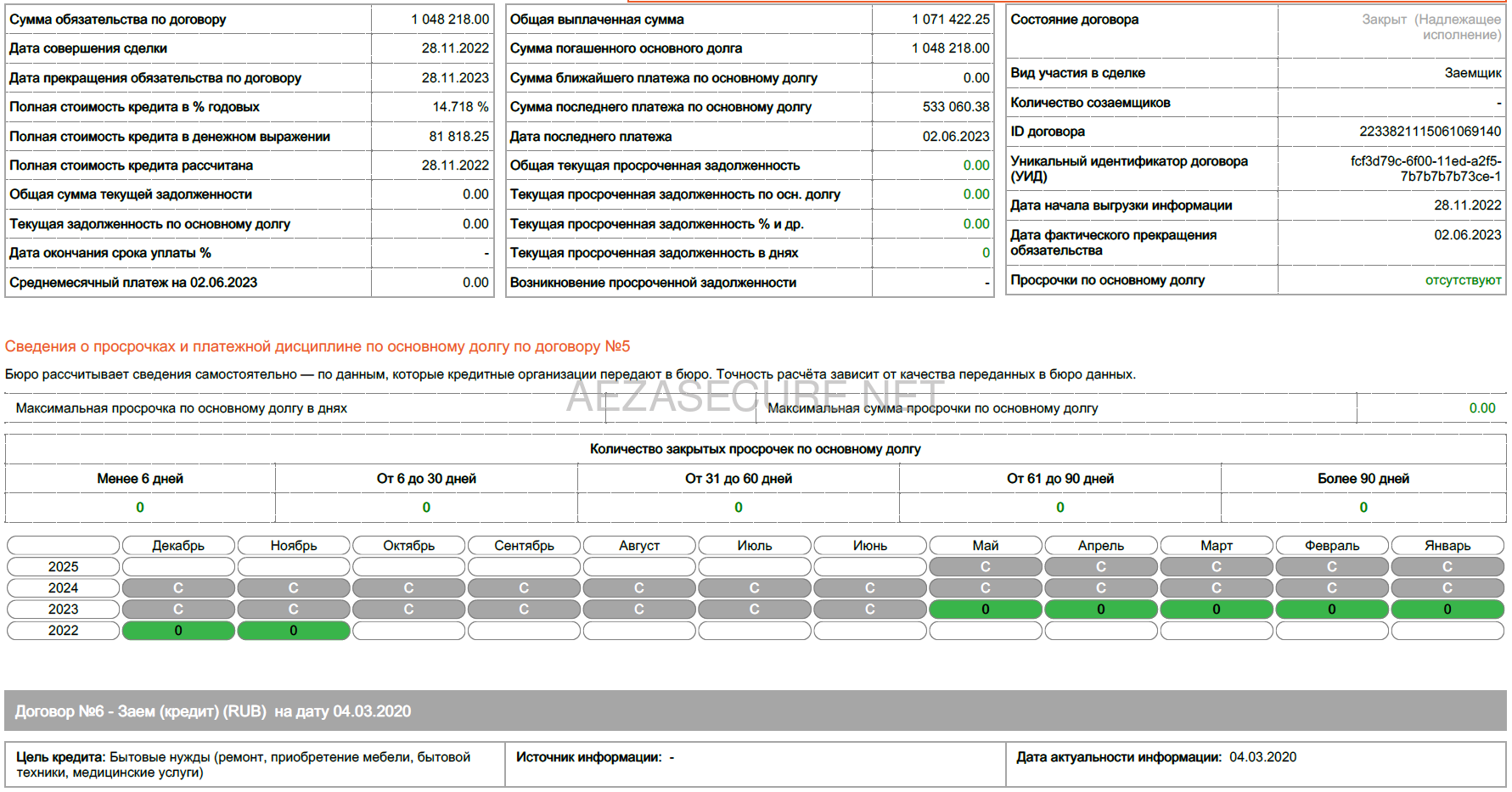Click the 2023 year row label
The width and height of the screenshot is (1512, 792).
64,609
